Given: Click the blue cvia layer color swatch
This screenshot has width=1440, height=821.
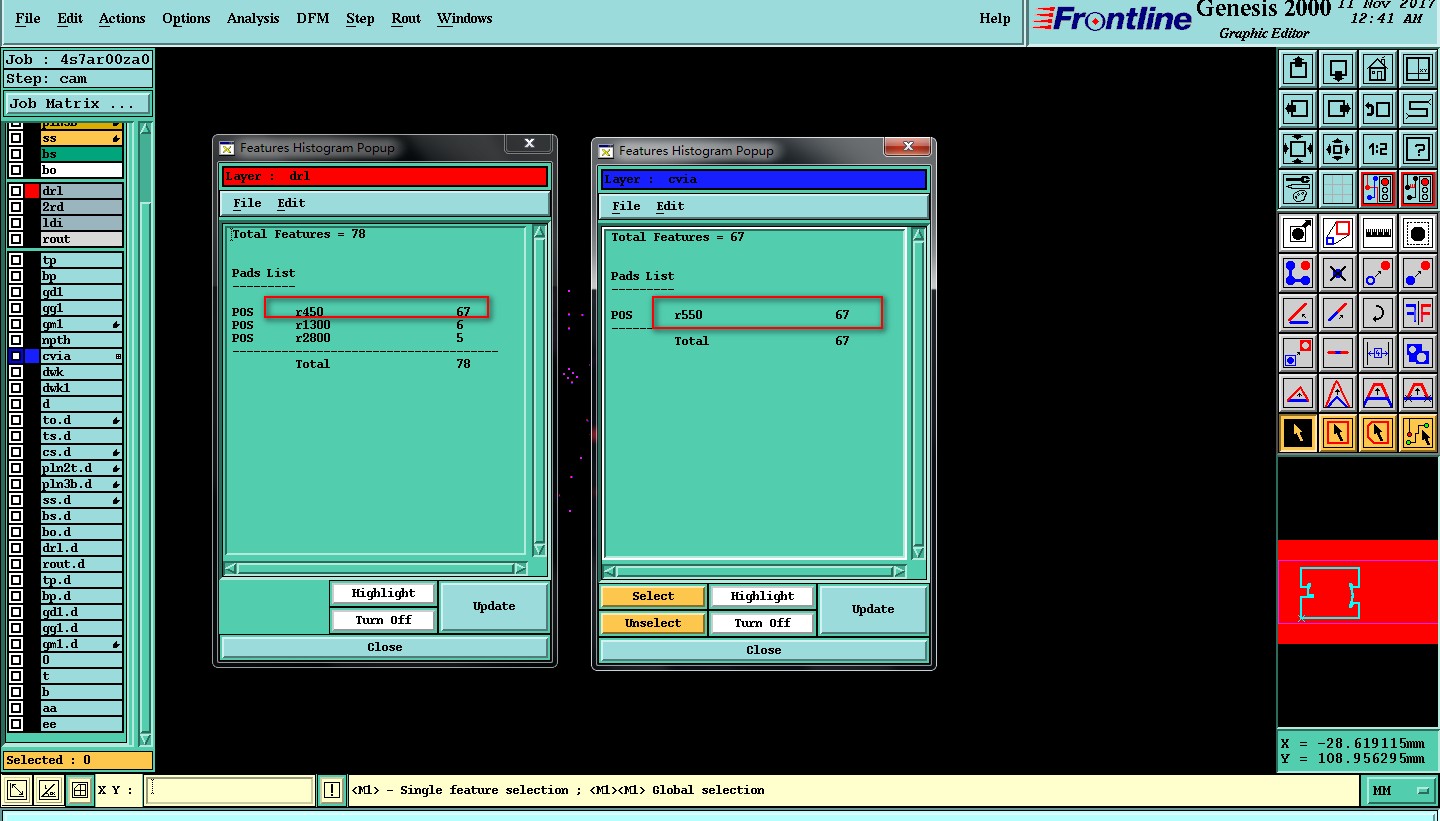Looking at the screenshot, I should [32, 356].
